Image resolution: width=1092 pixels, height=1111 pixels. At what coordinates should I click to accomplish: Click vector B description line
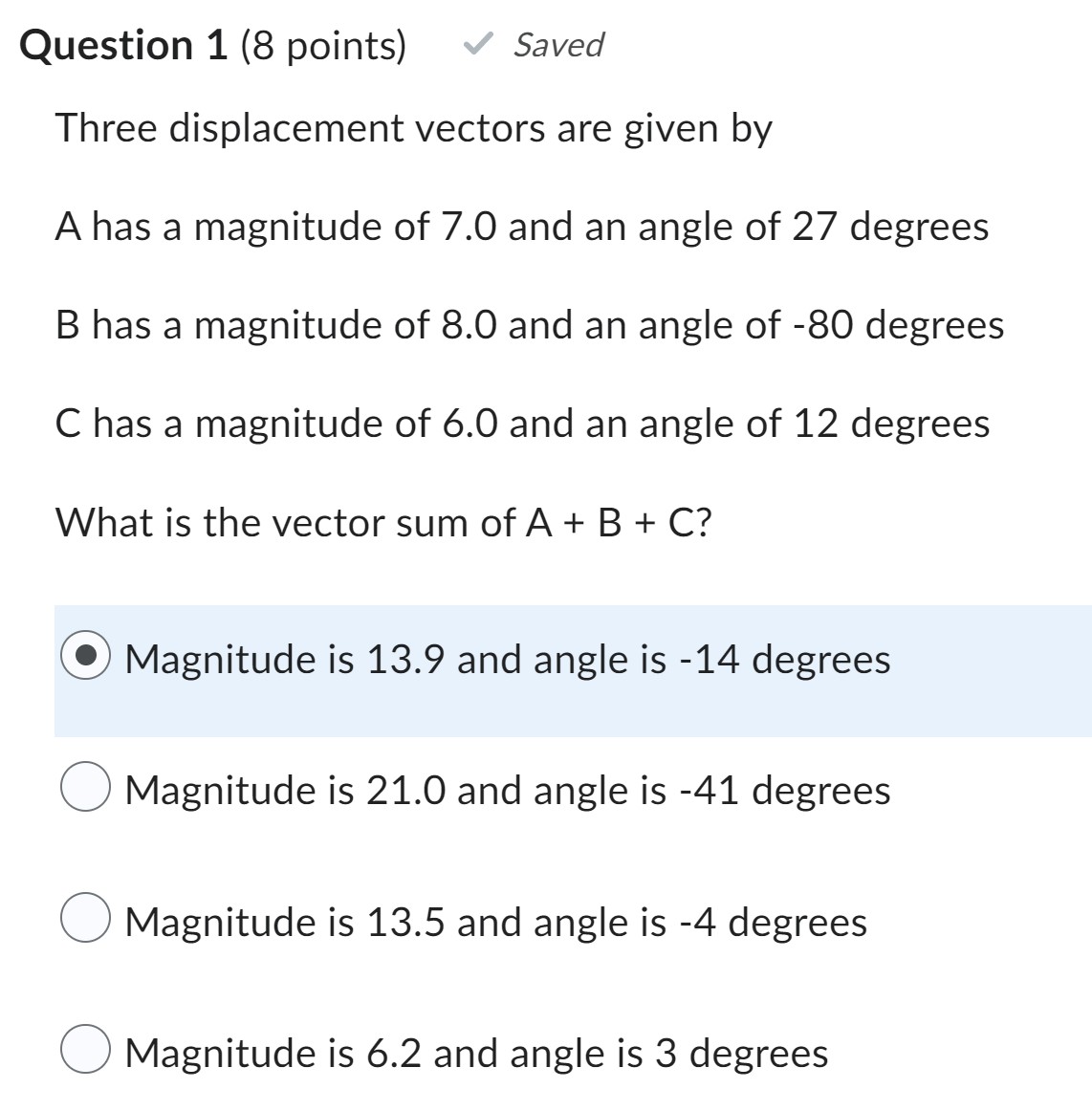coord(530,325)
